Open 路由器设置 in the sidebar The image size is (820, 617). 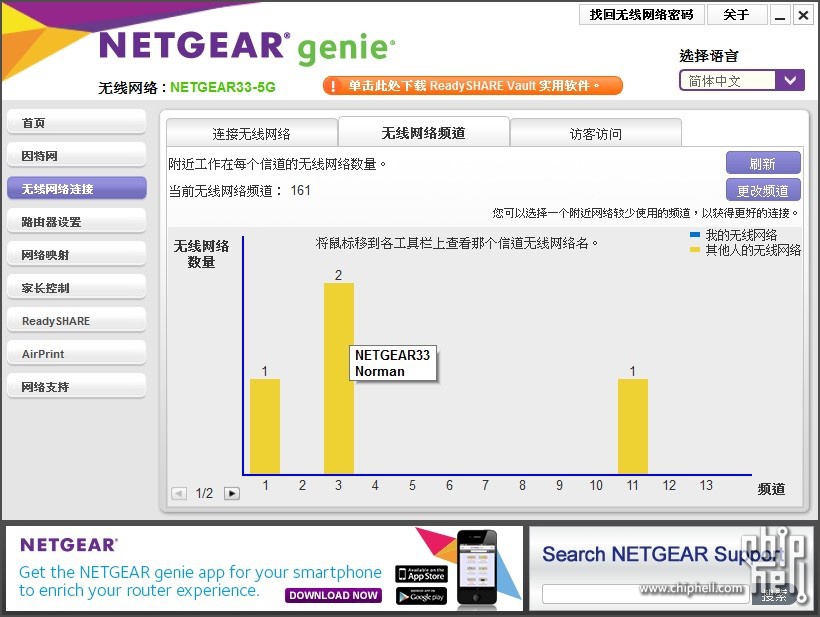coord(76,222)
